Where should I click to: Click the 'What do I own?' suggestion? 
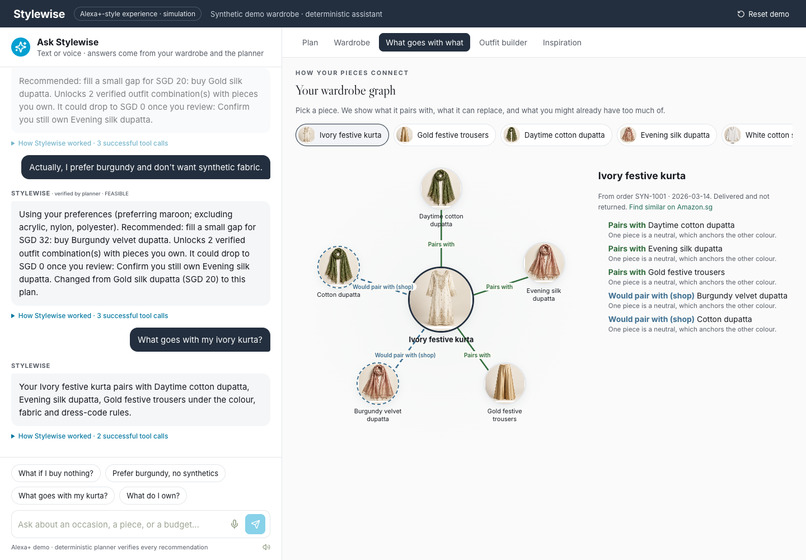coord(153,496)
